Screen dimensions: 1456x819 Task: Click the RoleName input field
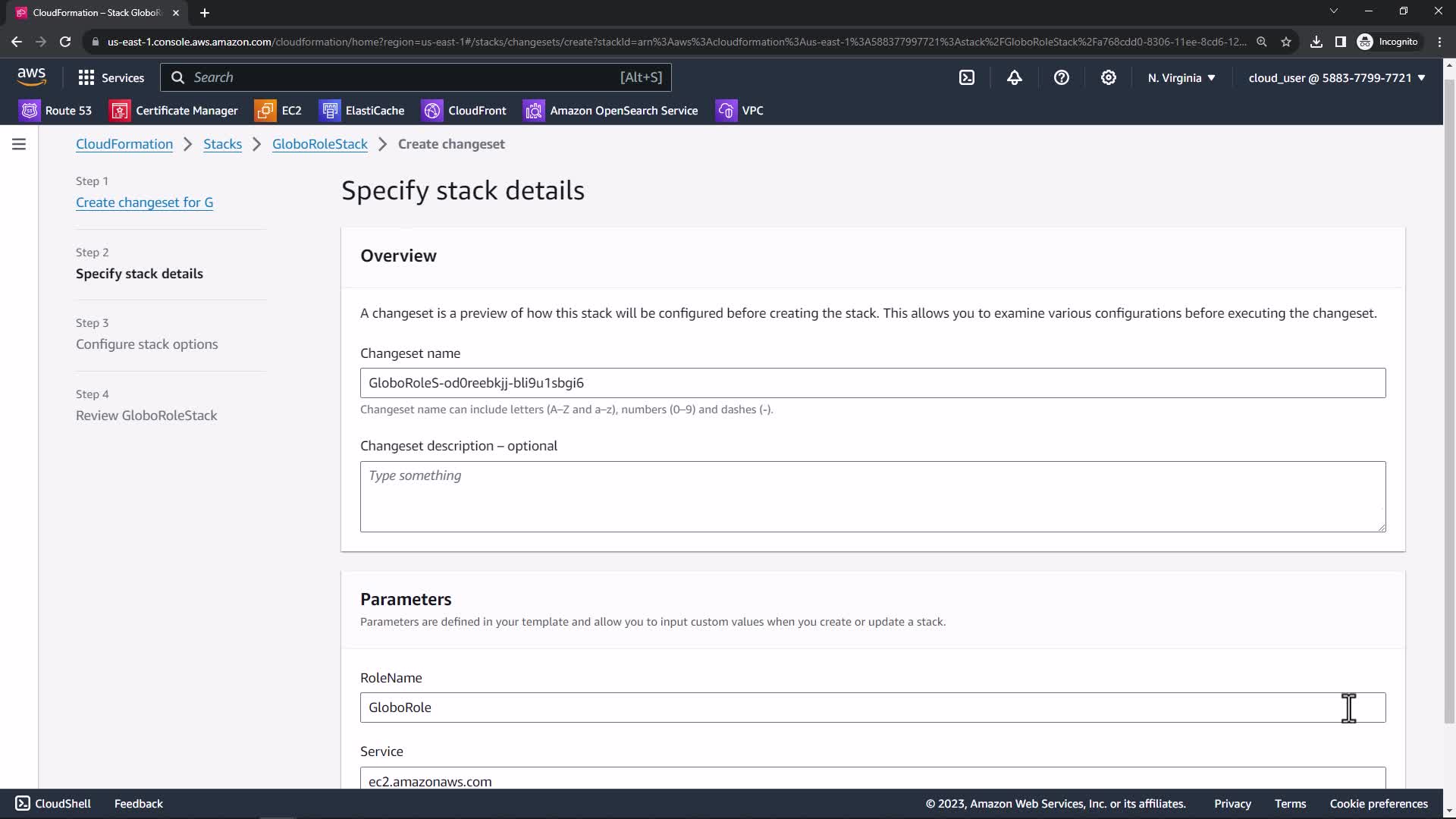click(x=872, y=708)
